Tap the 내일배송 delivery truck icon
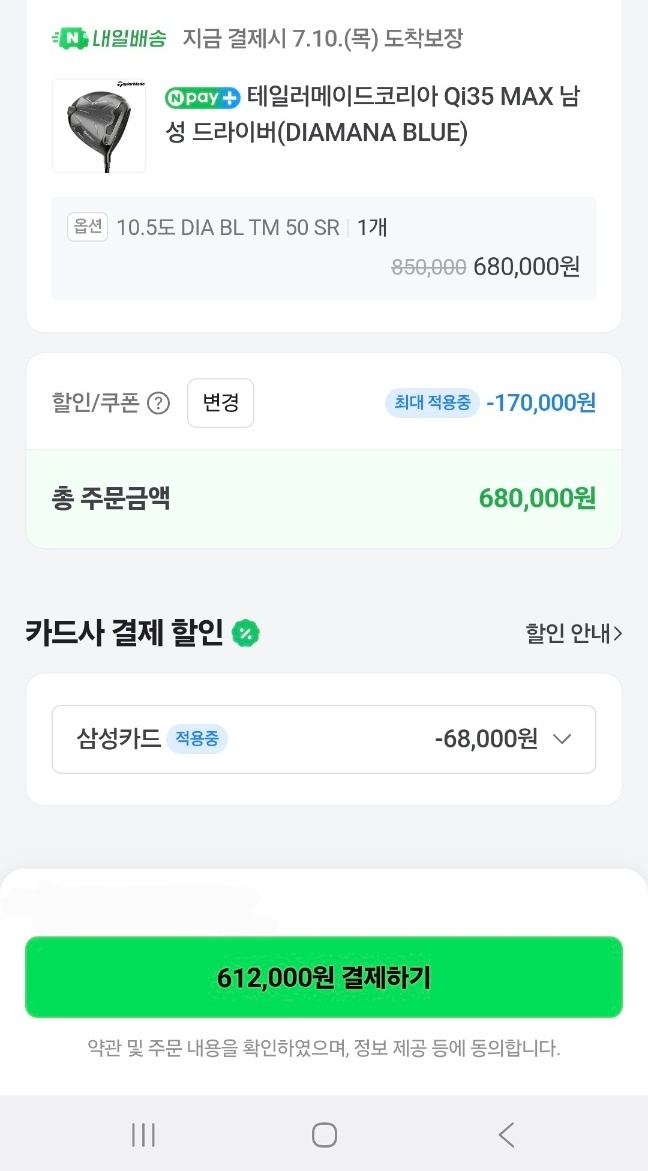This screenshot has width=648, height=1171. coord(69,39)
